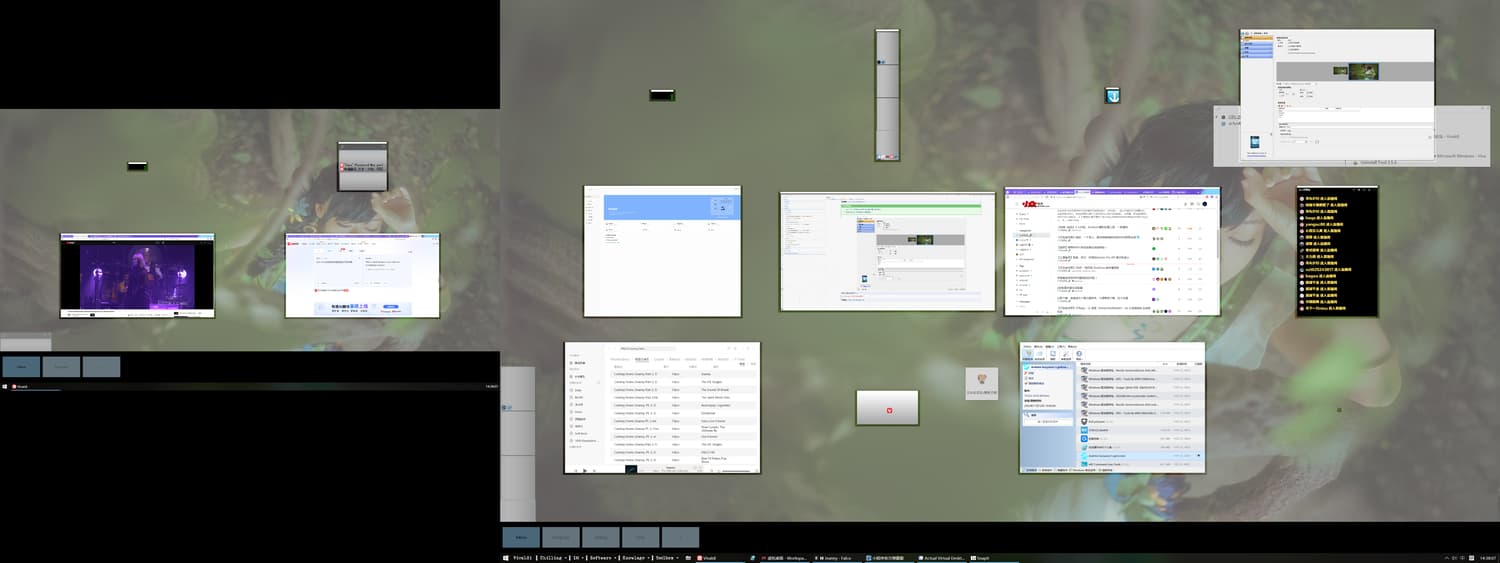Viewport: 1500px width, 563px height.
Task: Click the taskbar clock showing 14:28
Action: [x=1487, y=558]
